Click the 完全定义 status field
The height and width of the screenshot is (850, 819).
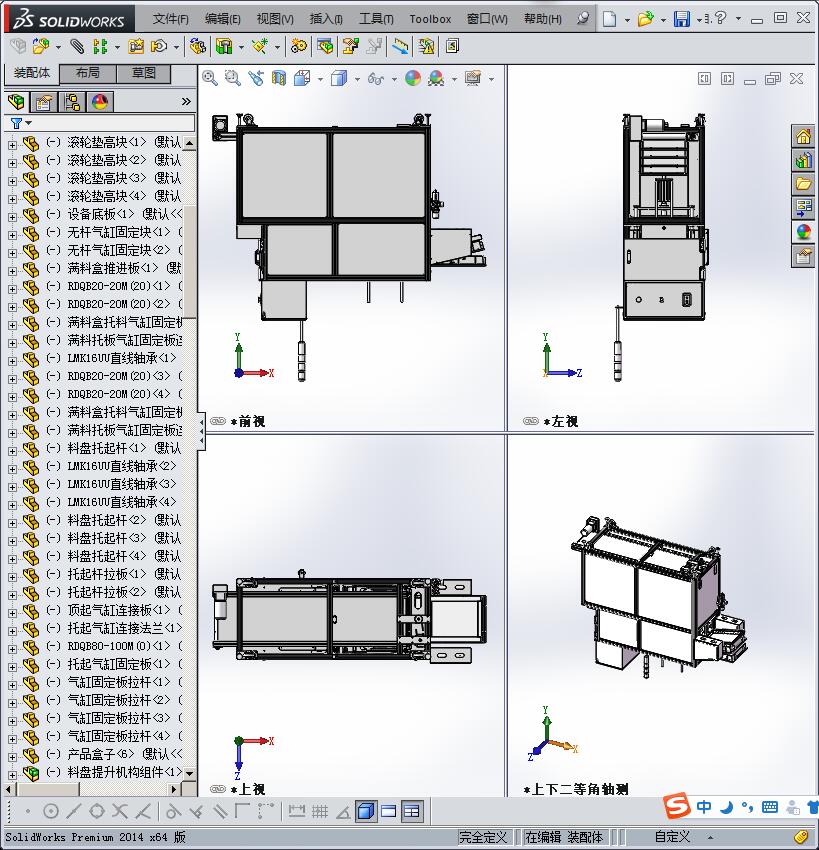(x=483, y=837)
